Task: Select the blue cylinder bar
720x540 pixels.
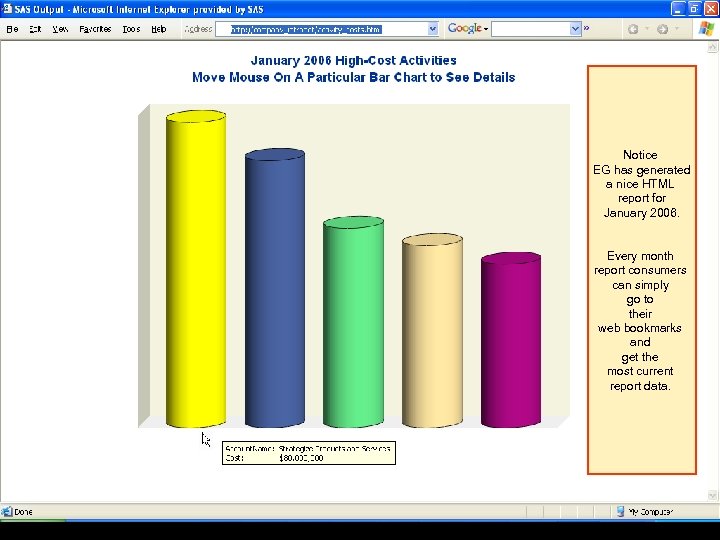Action: click(x=275, y=288)
